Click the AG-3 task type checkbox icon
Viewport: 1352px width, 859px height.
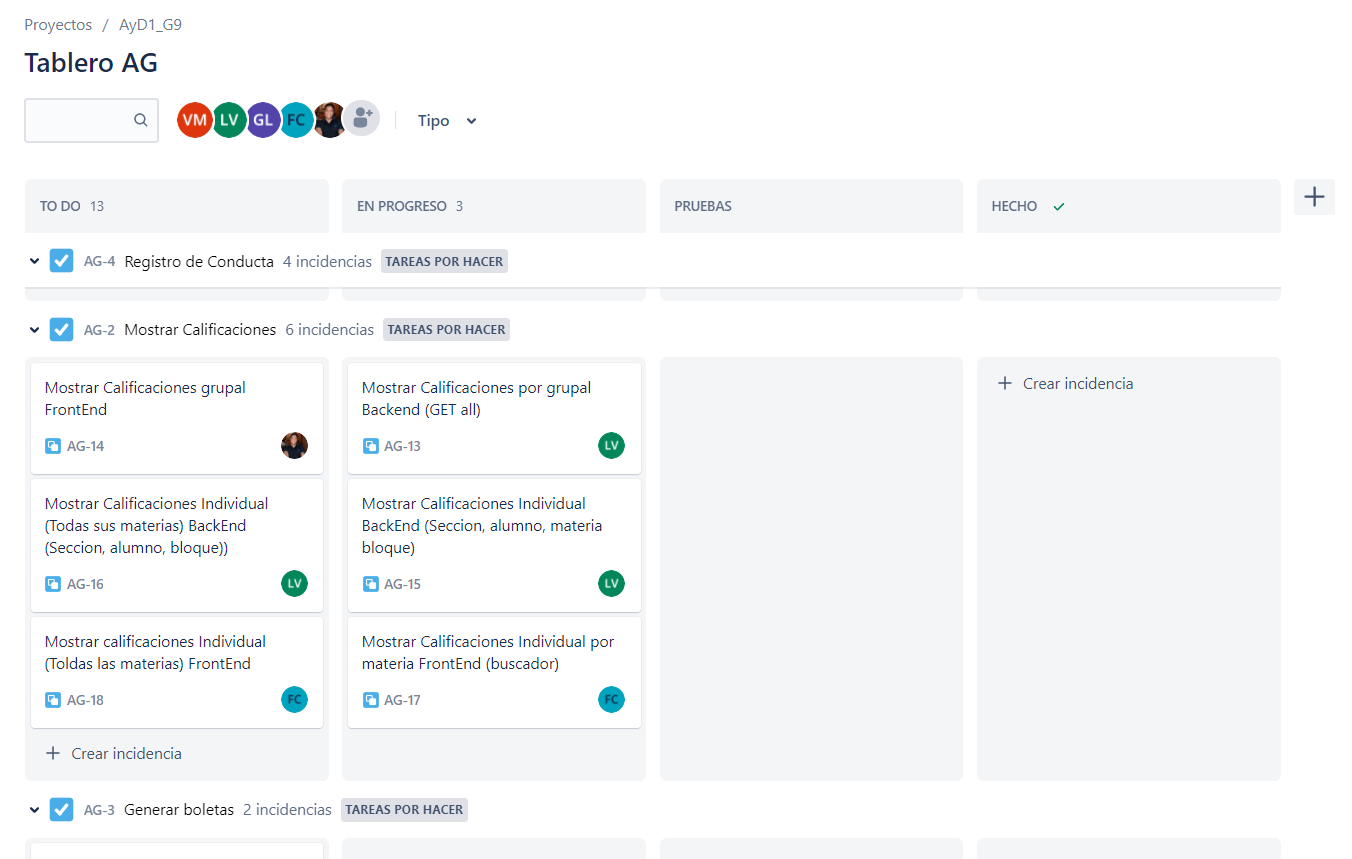coord(61,809)
